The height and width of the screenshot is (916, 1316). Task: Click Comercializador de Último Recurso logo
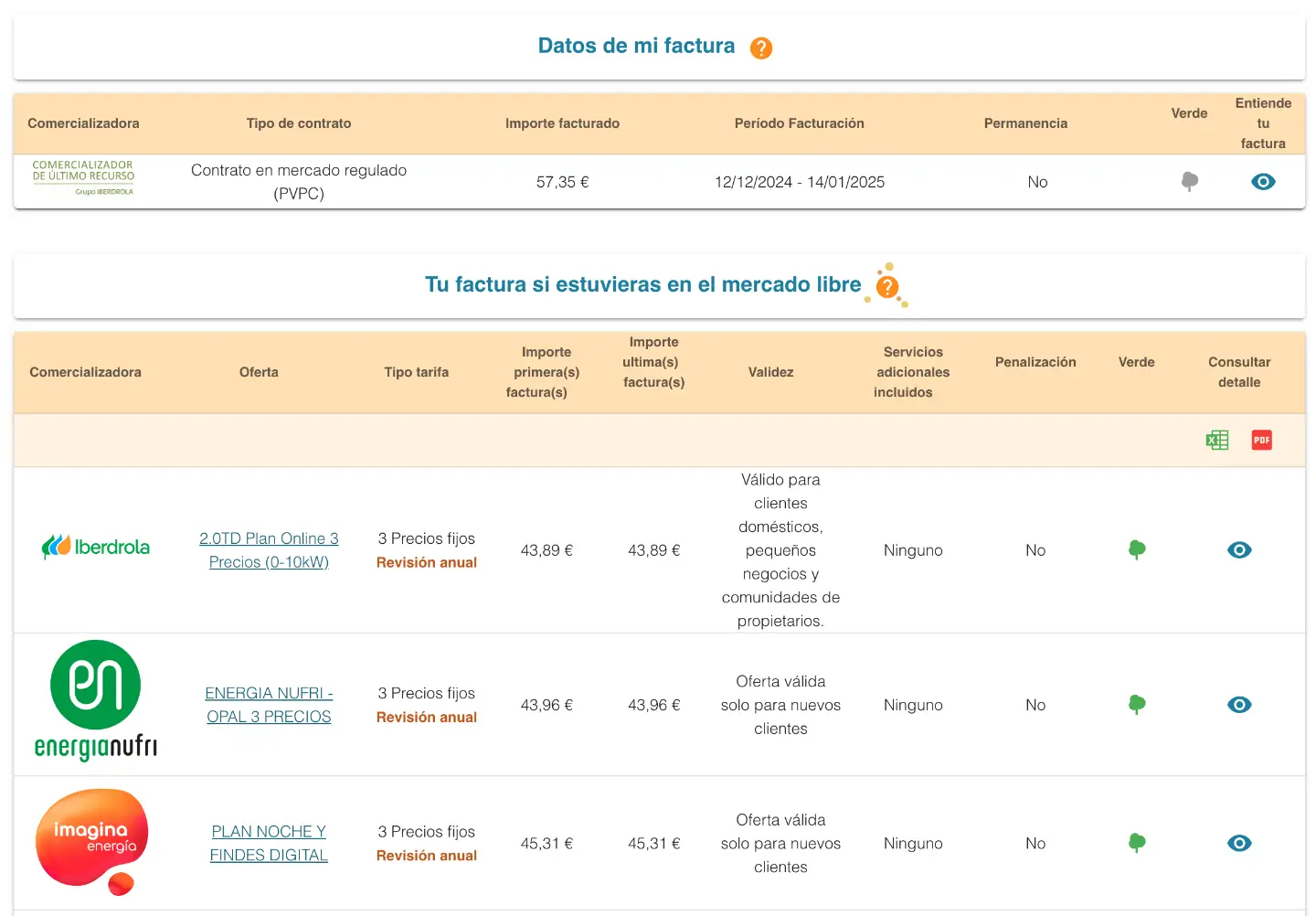point(83,177)
